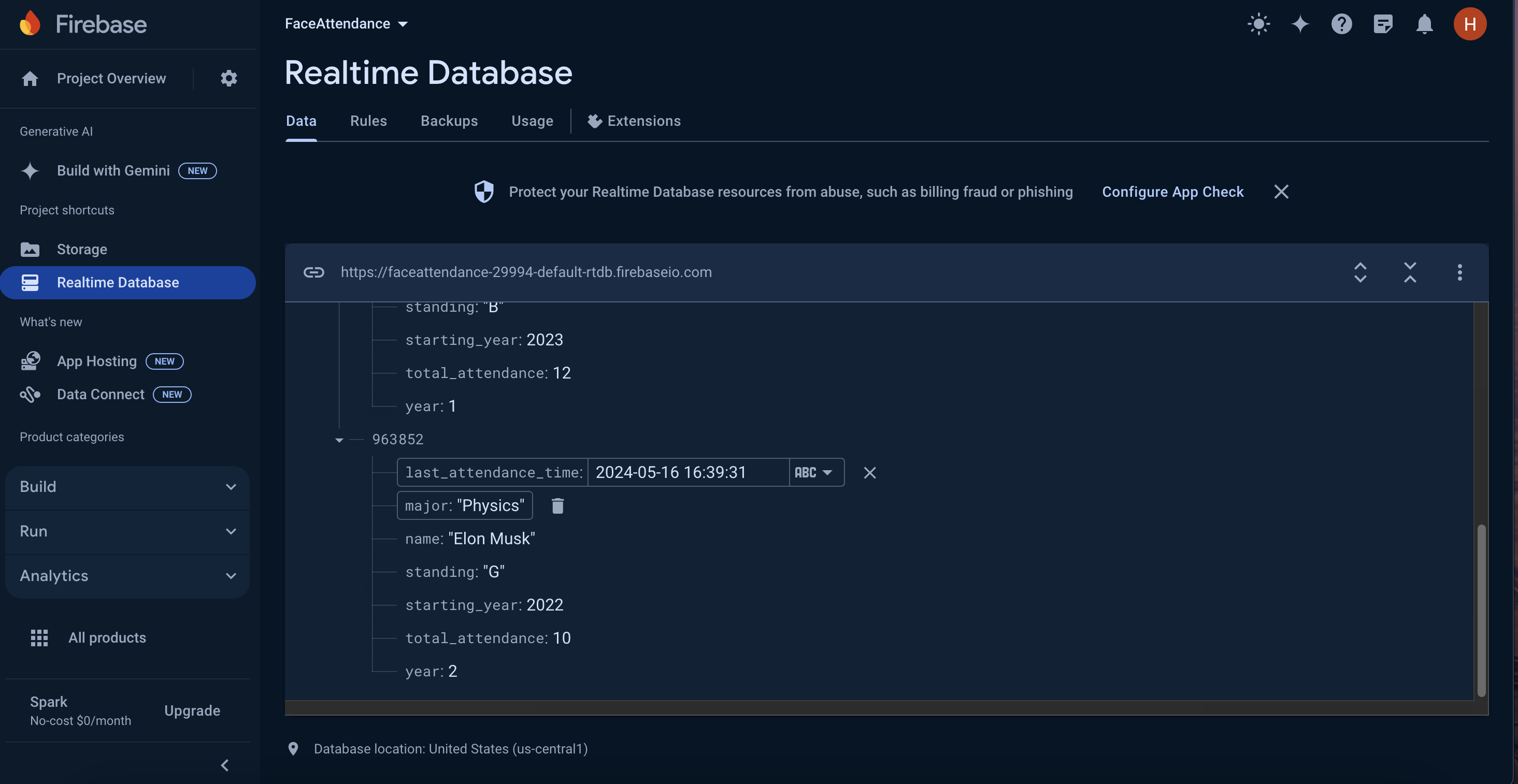Viewport: 1518px width, 784px height.
Task: Remove the last_attendance_time edit with X
Action: click(x=870, y=472)
